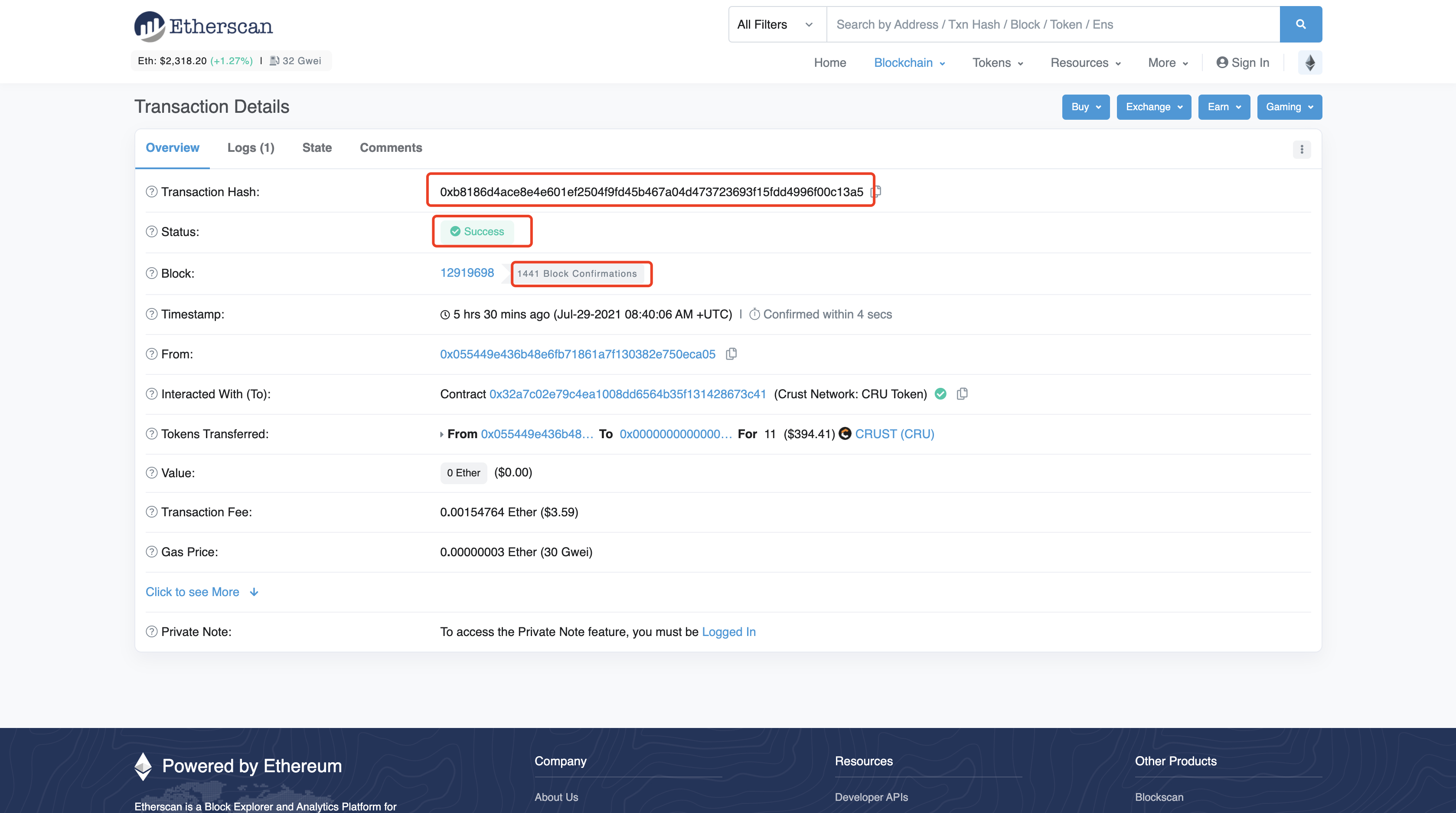Expand the Blockchain menu

pos(909,63)
